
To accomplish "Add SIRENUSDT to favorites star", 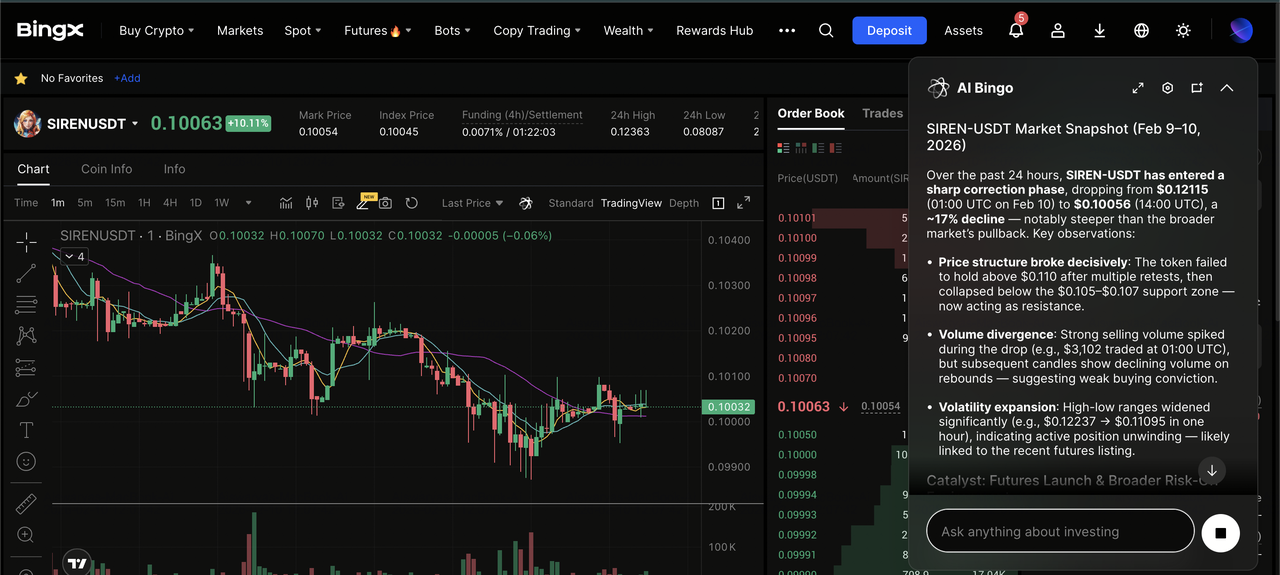I will (x=21, y=78).
